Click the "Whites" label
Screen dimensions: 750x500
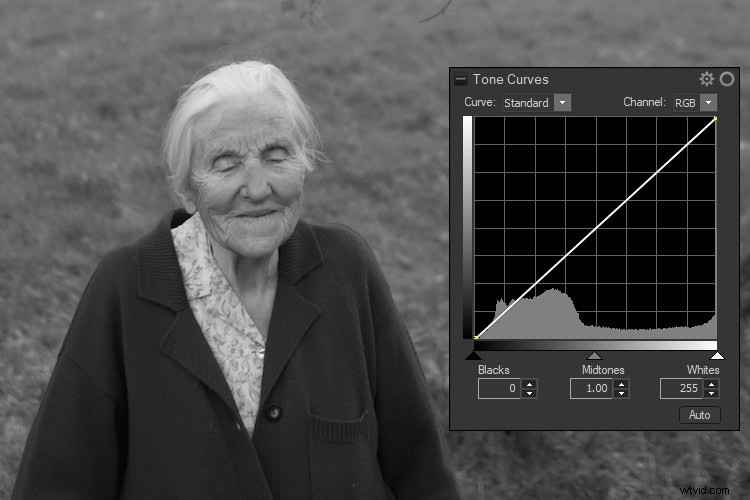tap(703, 370)
